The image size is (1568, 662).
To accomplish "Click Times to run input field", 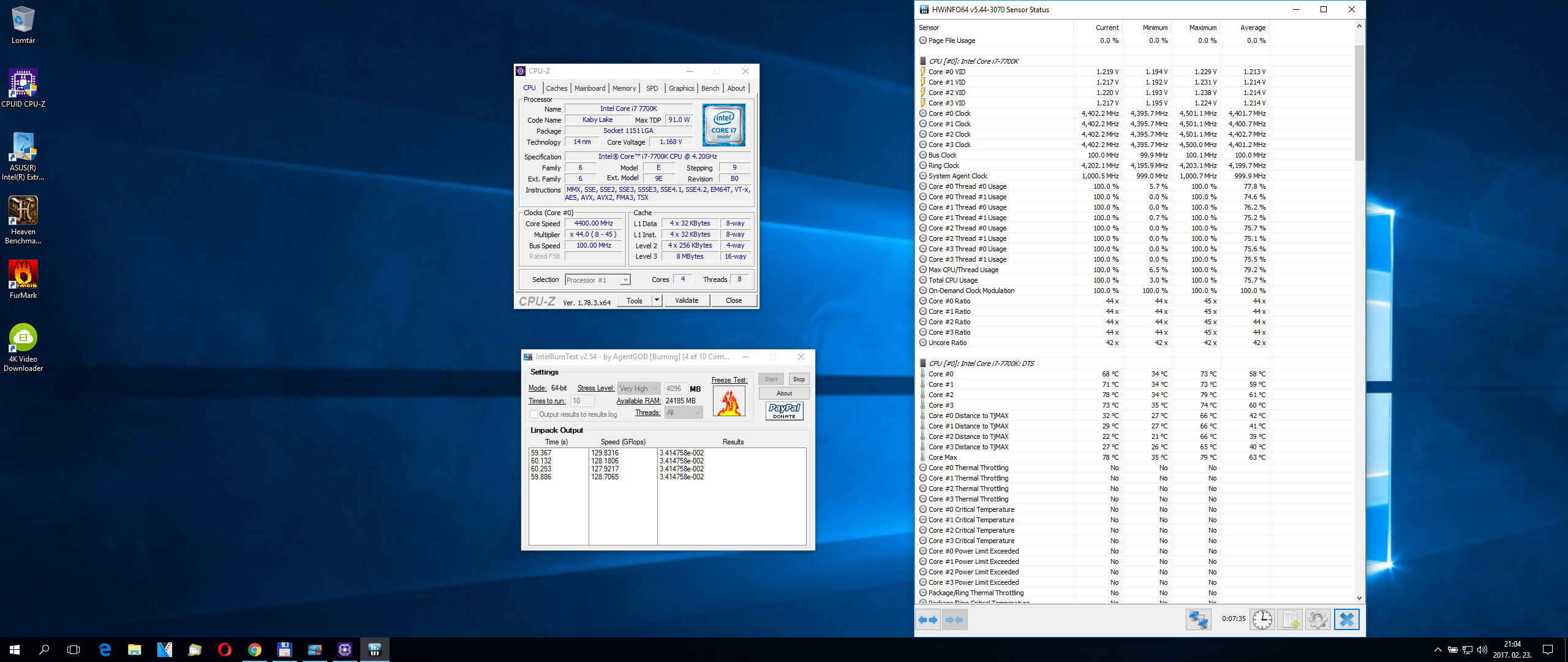I will pyautogui.click(x=582, y=401).
